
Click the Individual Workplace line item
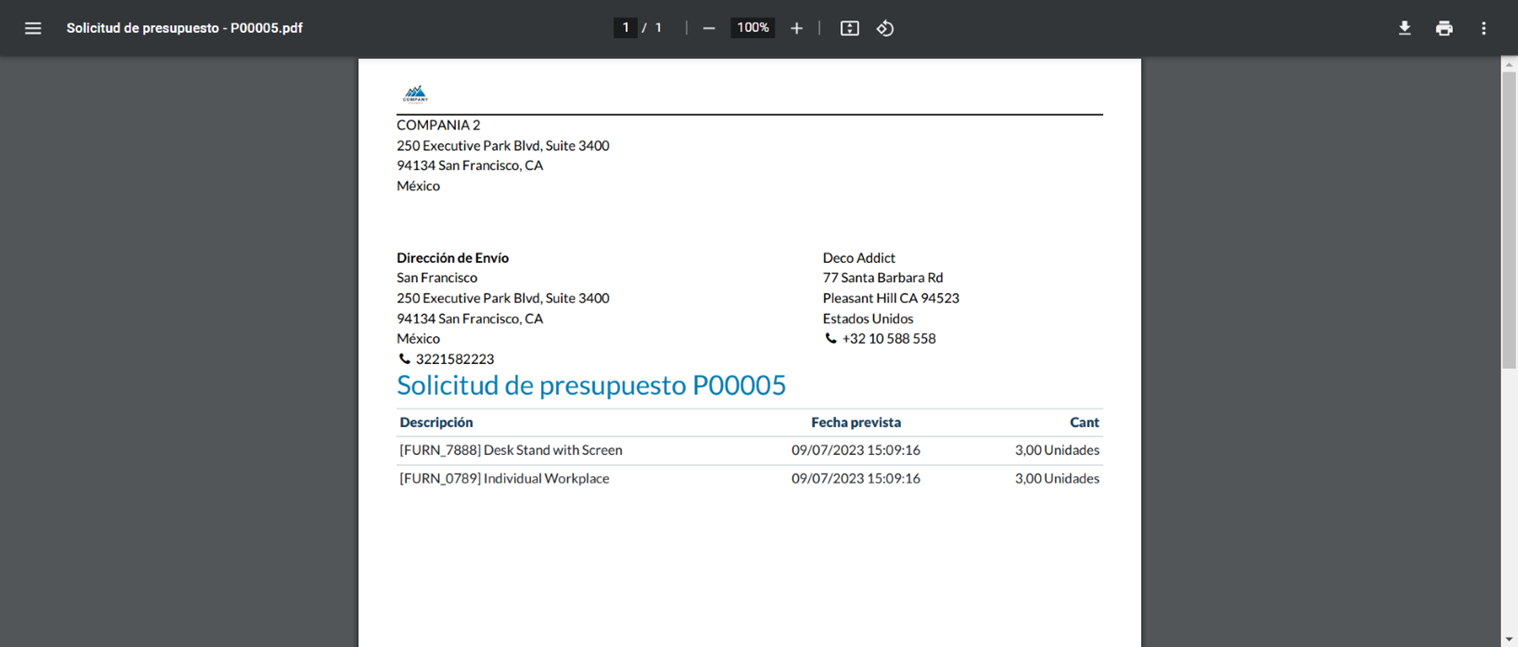coord(504,479)
